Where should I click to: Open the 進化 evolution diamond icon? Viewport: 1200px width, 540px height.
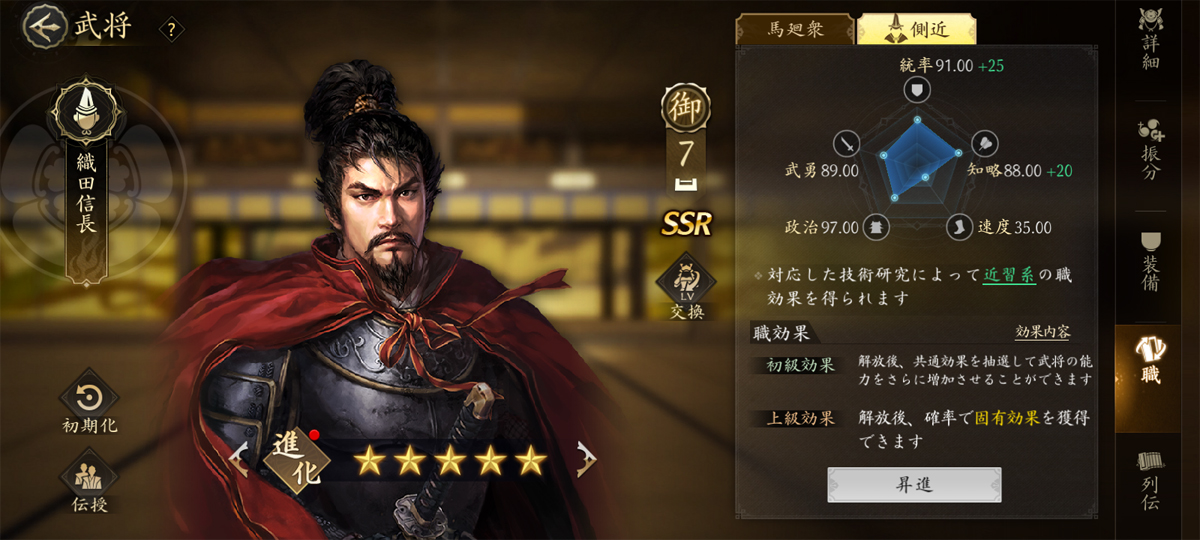(x=296, y=459)
